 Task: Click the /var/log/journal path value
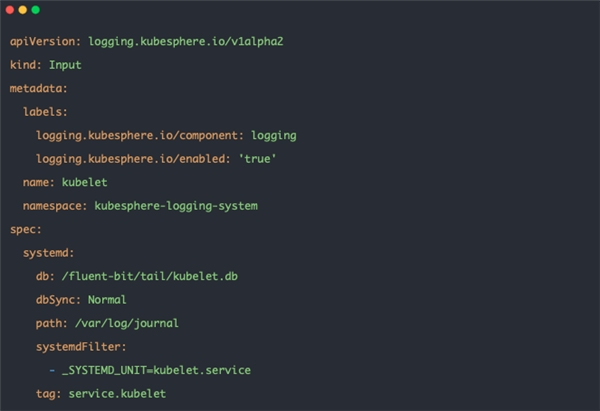coord(120,323)
